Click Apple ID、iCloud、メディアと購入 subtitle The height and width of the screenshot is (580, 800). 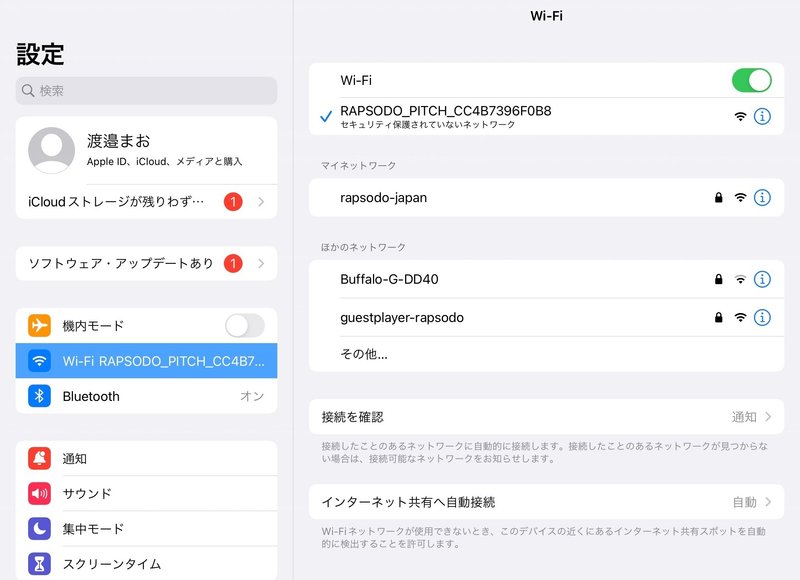pyautogui.click(x=164, y=161)
